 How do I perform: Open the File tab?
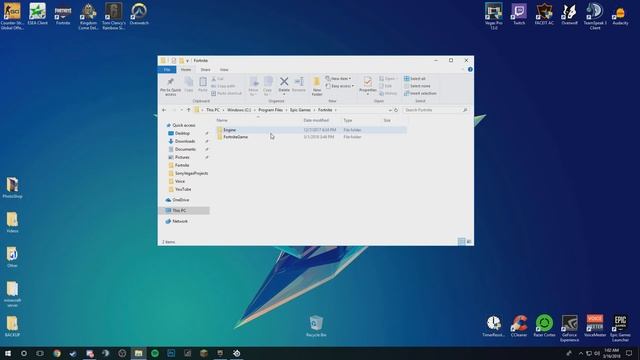pyautogui.click(x=167, y=70)
